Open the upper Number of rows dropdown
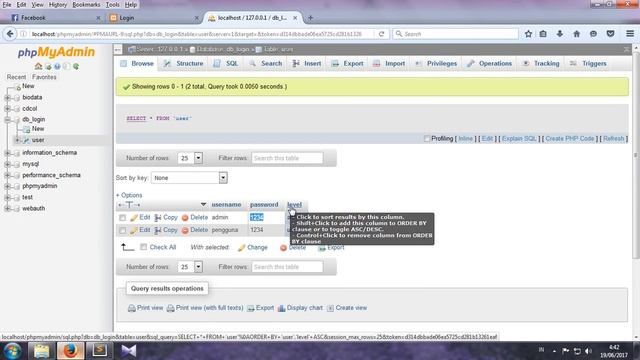This screenshot has width=640, height=360. click(x=190, y=158)
